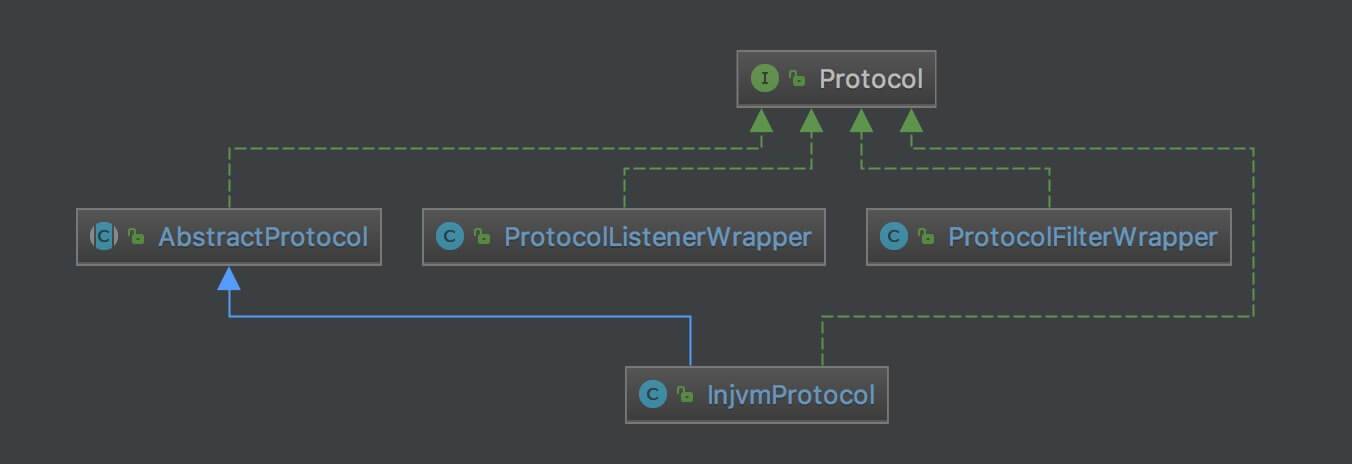Screen dimensions: 1352x464
Task: Click the class icon on InjvmProtocol
Action: click(652, 394)
